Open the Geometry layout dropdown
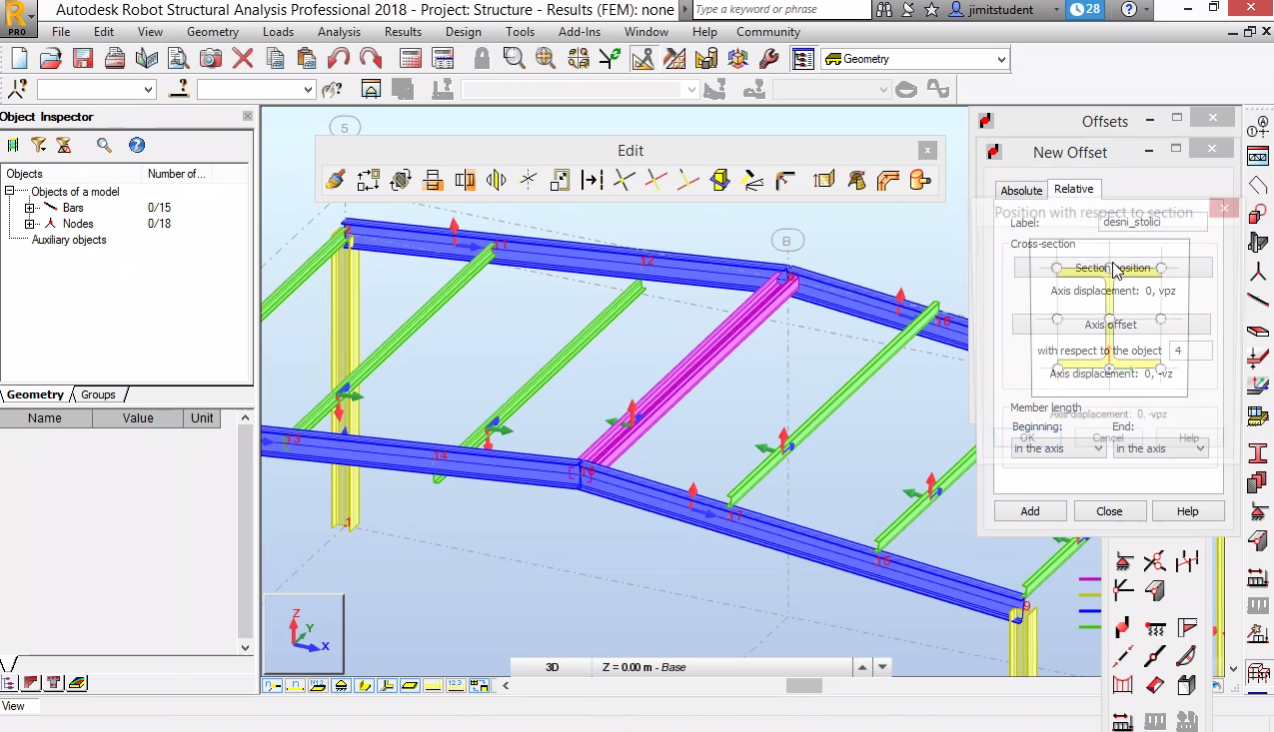1274x732 pixels. coord(1001,59)
